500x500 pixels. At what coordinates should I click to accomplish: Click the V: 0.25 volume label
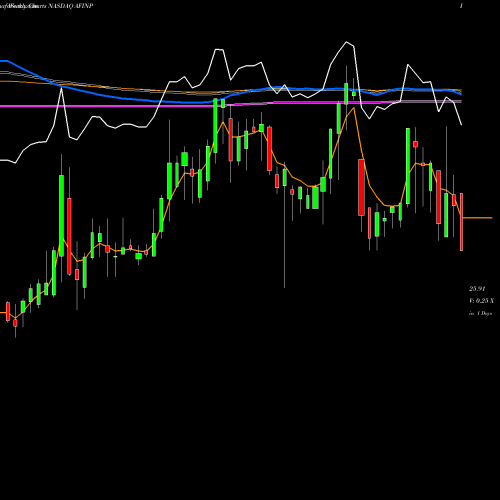481,301
